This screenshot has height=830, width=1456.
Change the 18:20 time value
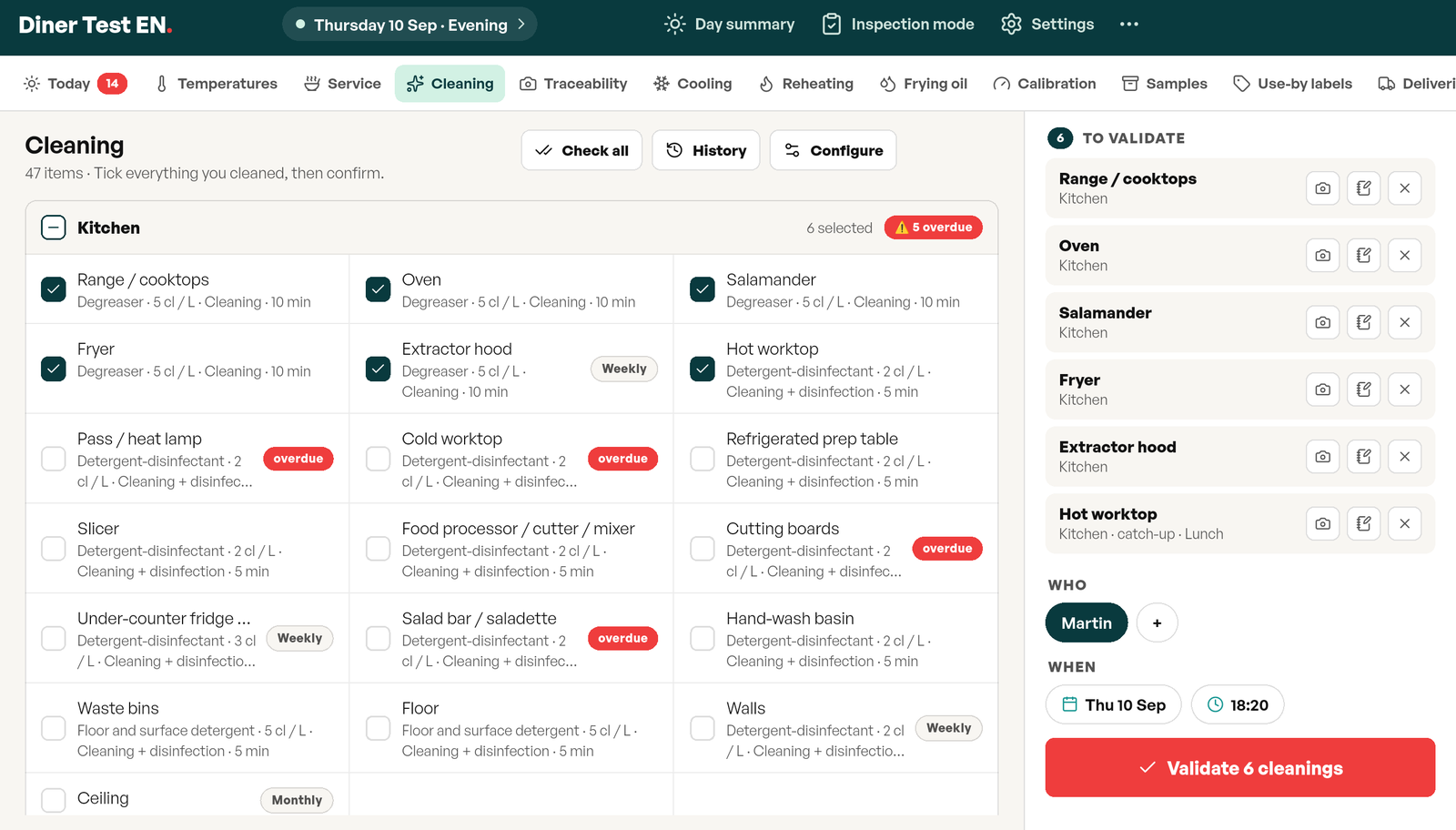point(1238,705)
